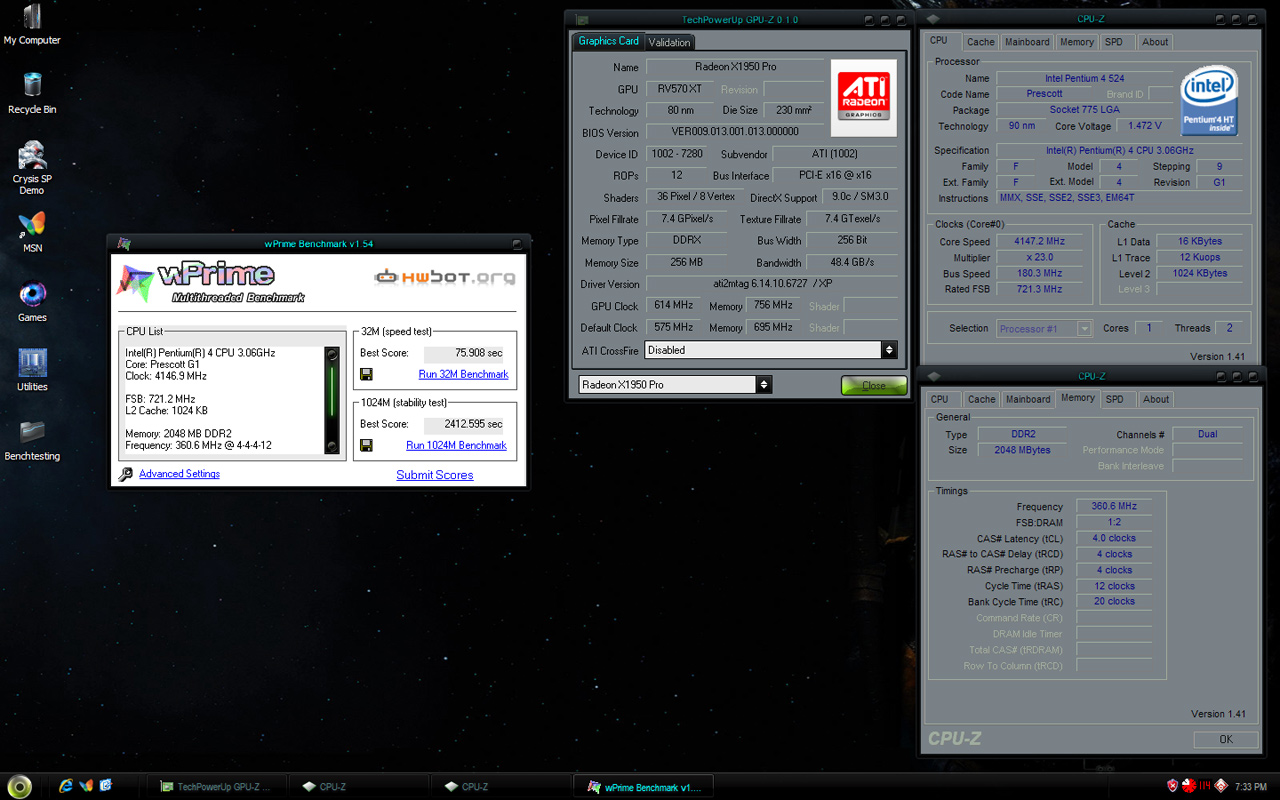Click the green Close button in GPU-Z
The image size is (1280, 800).
click(x=873, y=385)
